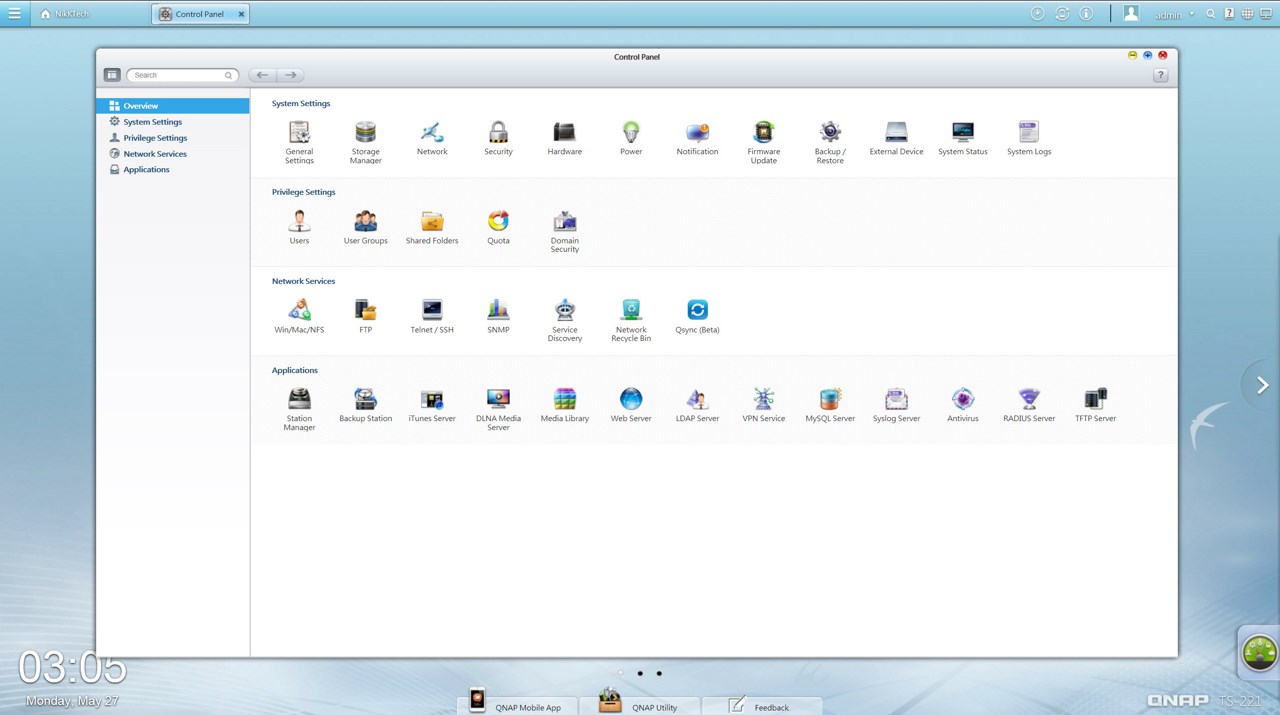Open Backup / Restore
This screenshot has height=715, width=1280.
[830, 141]
